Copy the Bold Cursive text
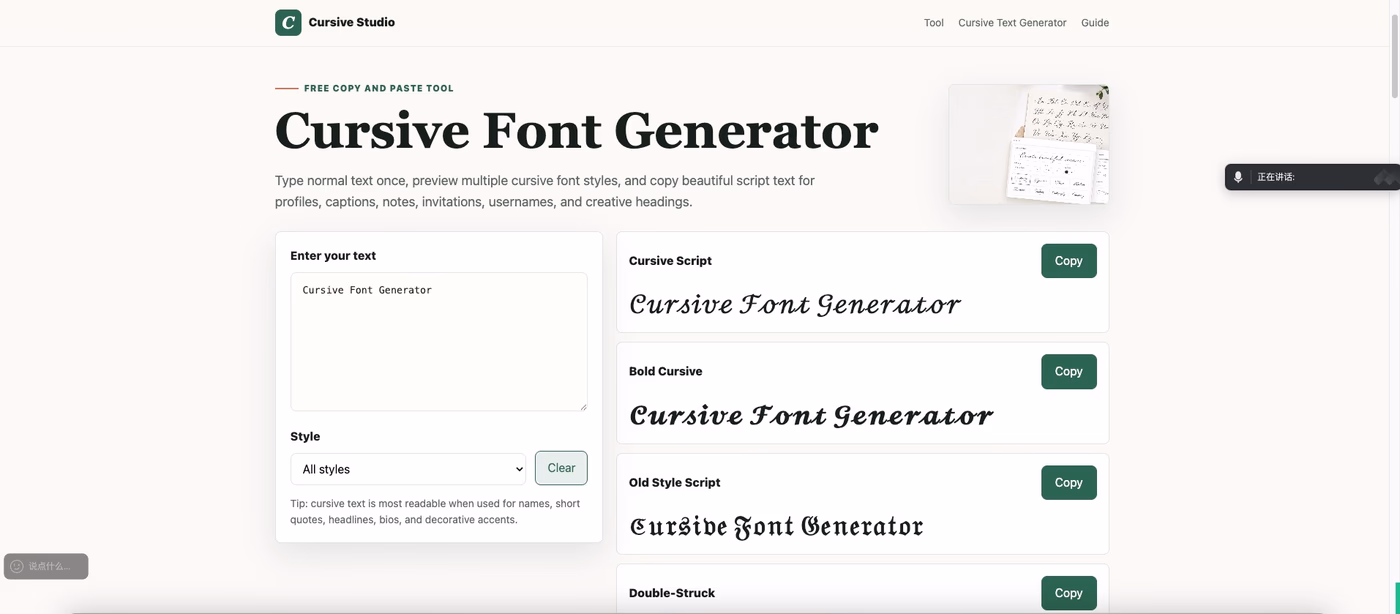This screenshot has height=614, width=1400. [x=1069, y=371]
